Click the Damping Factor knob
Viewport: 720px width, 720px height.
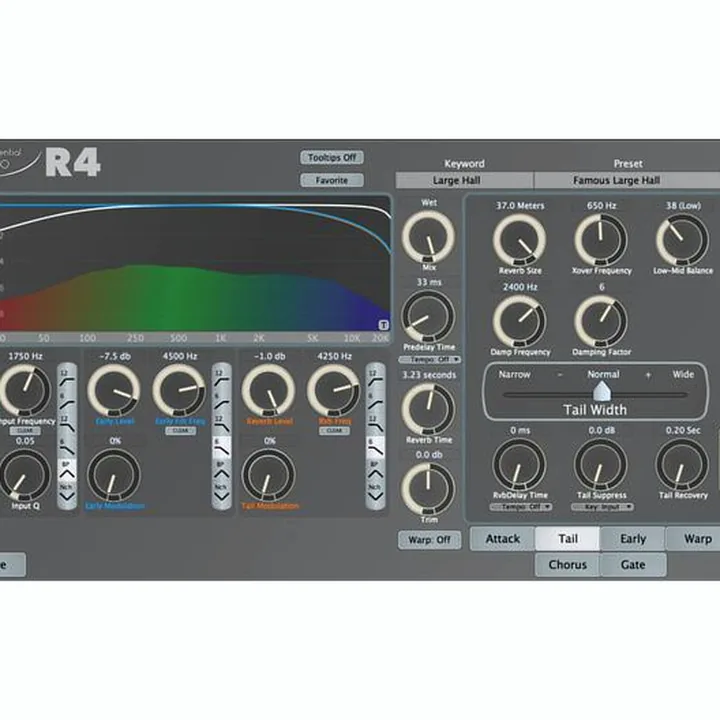pos(601,321)
